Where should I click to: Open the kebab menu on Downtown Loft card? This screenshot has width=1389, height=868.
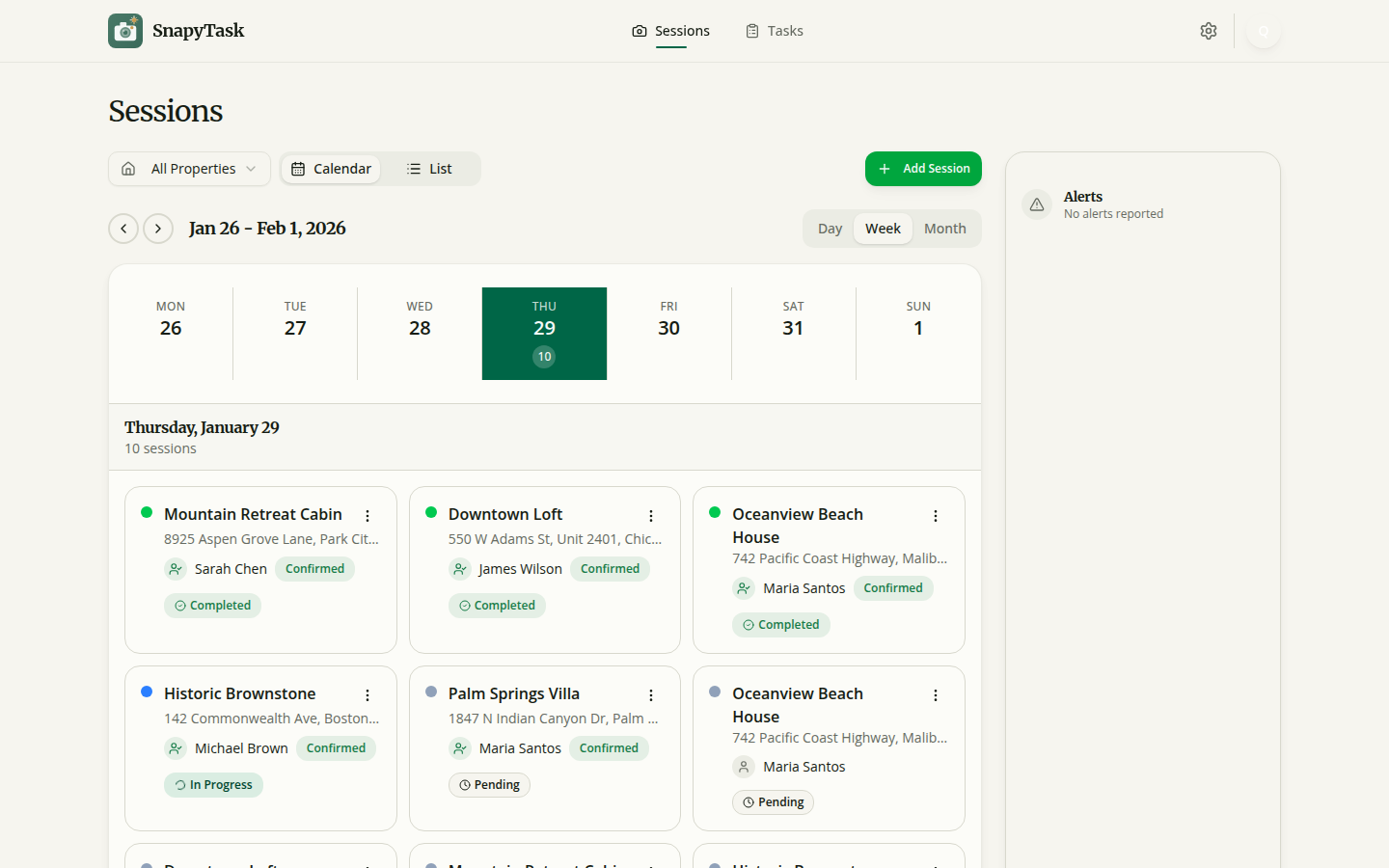(x=651, y=515)
